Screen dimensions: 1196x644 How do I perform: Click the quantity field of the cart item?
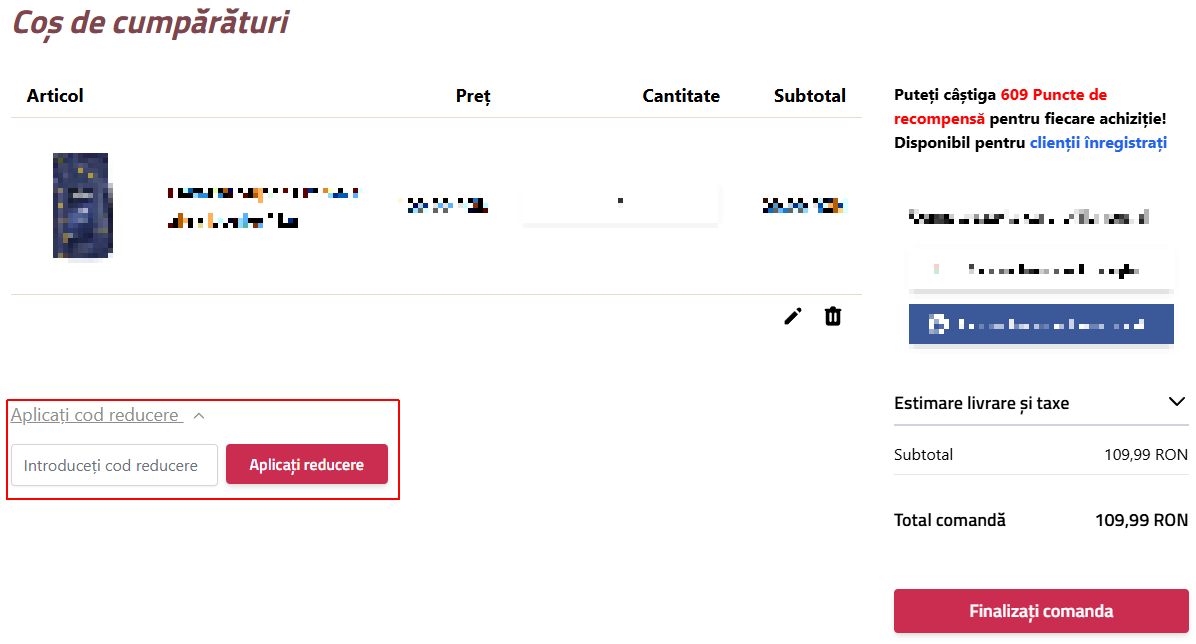pyautogui.click(x=621, y=203)
